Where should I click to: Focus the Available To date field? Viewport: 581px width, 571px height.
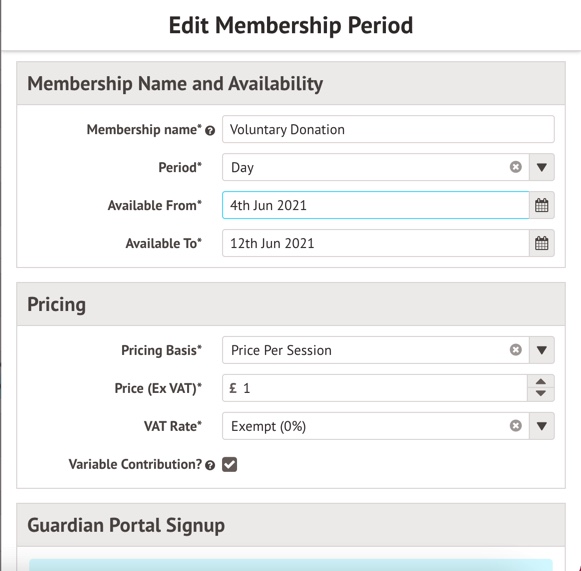376,243
